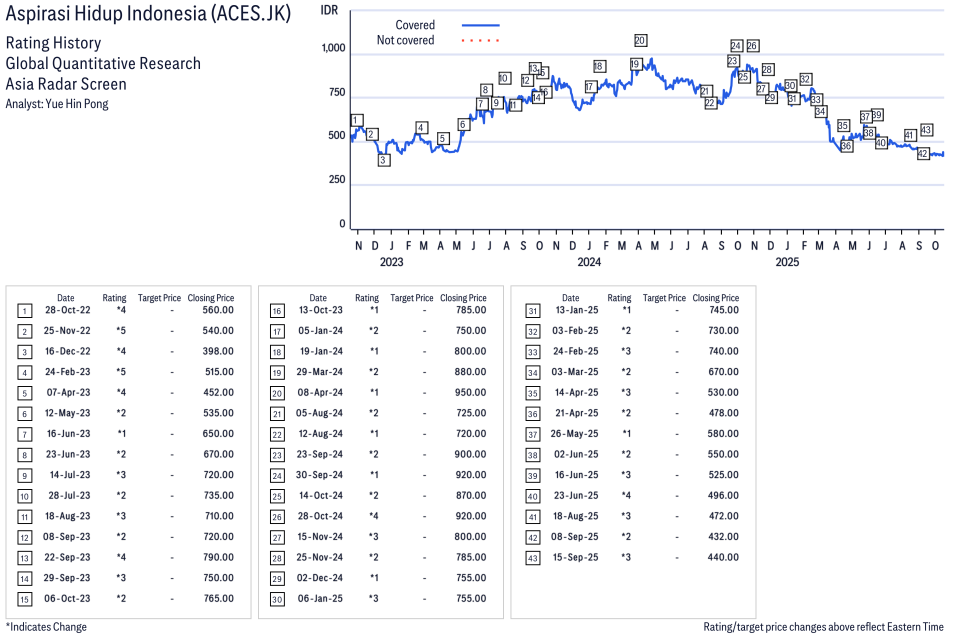
Task: Click Rating column header in the third table
Action: click(619, 298)
